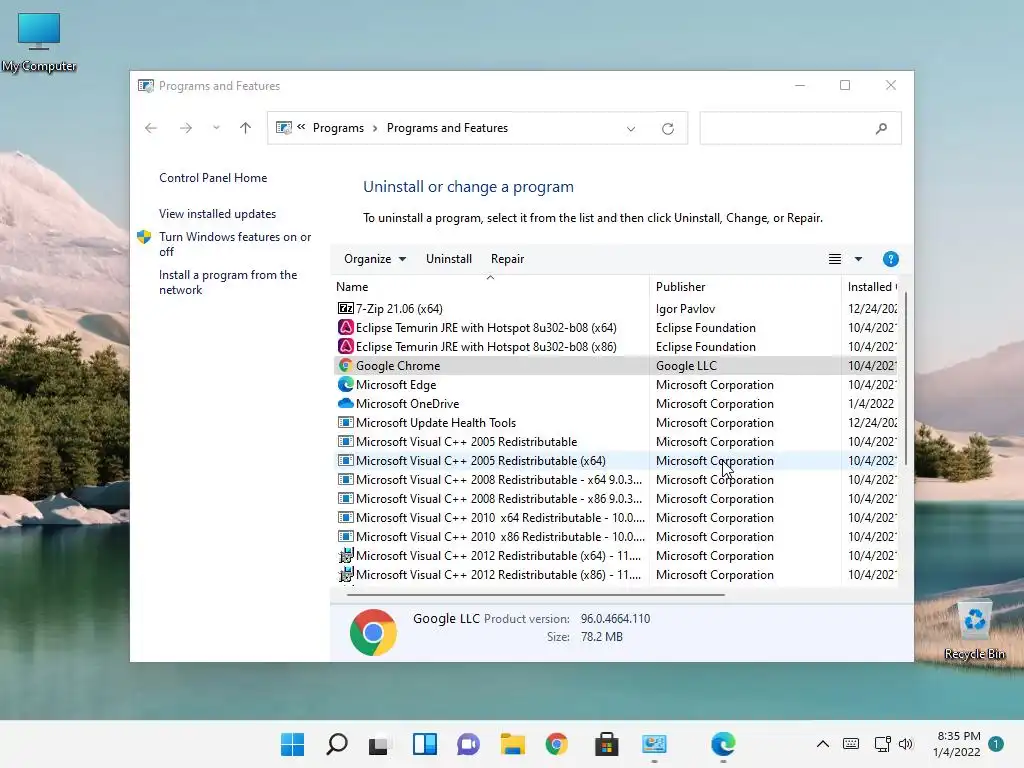Image resolution: width=1024 pixels, height=768 pixels.
Task: Click the Repair toolbar button
Action: (x=507, y=259)
